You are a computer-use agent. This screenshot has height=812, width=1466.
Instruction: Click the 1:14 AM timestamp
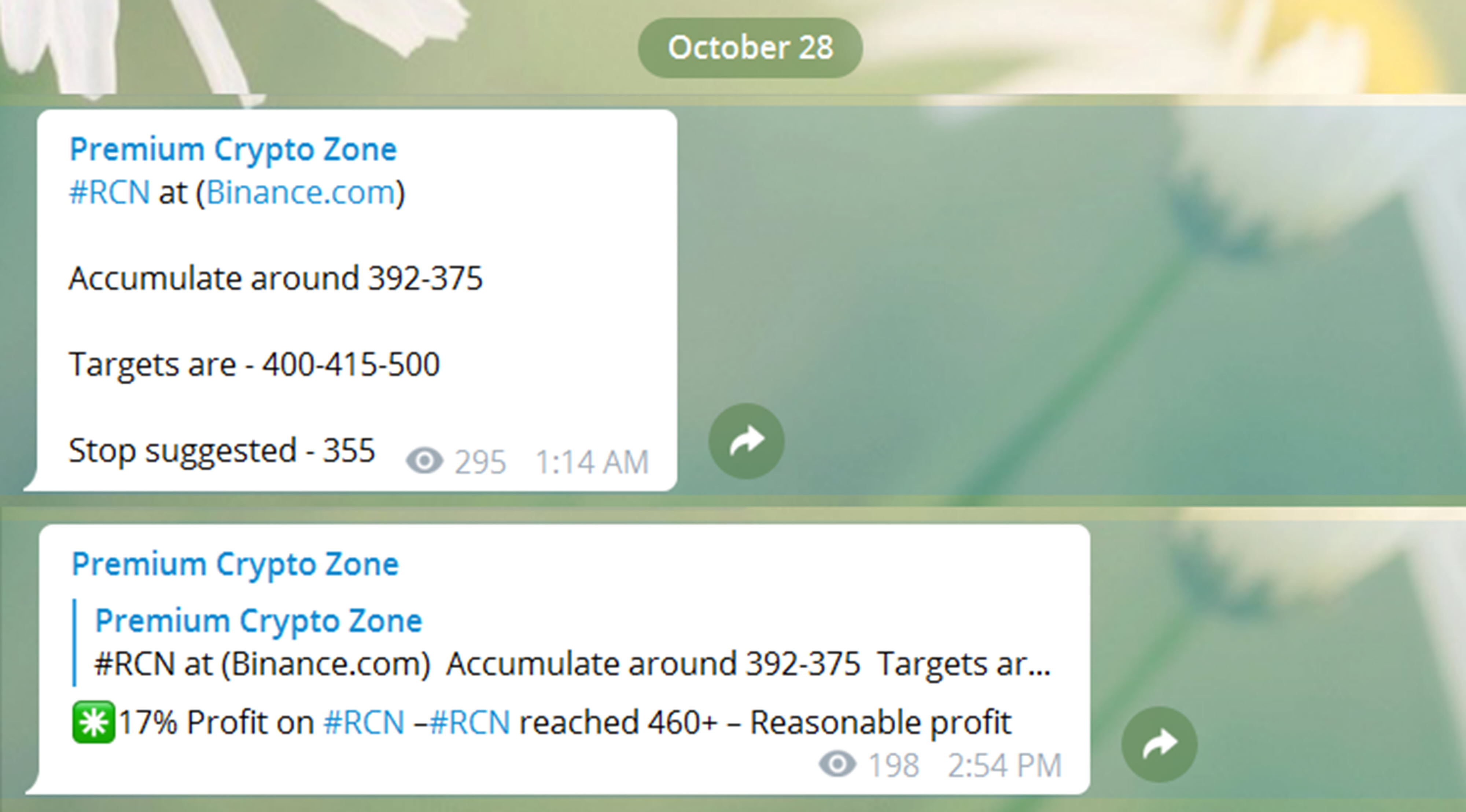pos(592,461)
